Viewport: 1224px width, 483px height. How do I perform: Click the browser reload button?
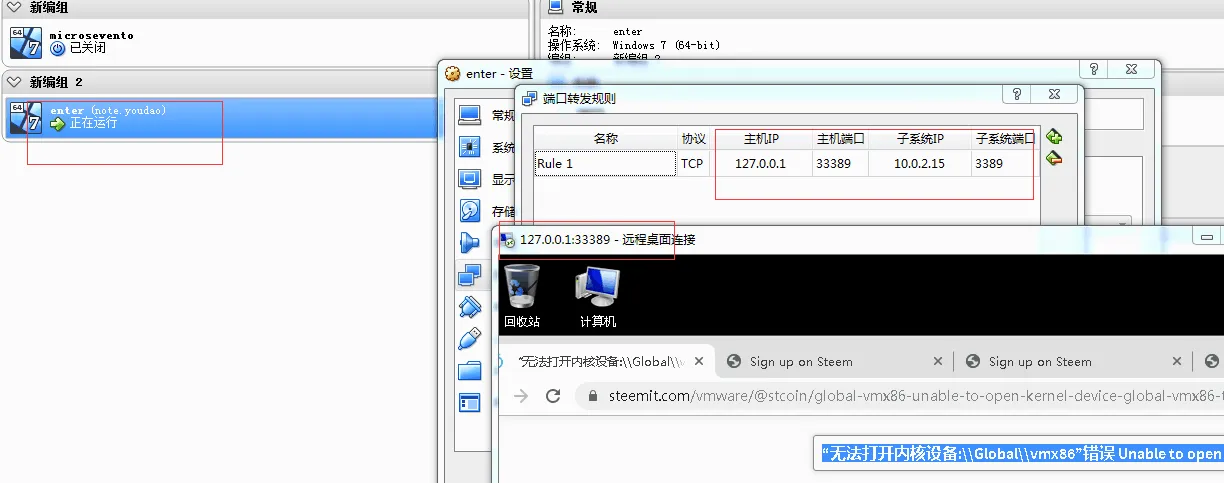553,396
